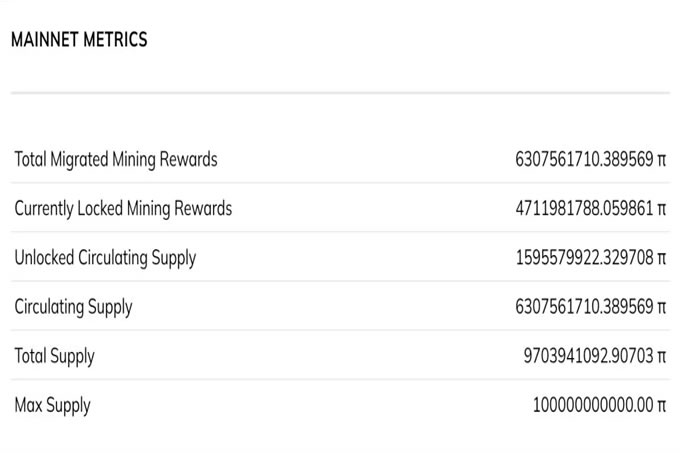Select the value 4711981788.059861
Viewport: 680px width, 453px height.
click(584, 208)
